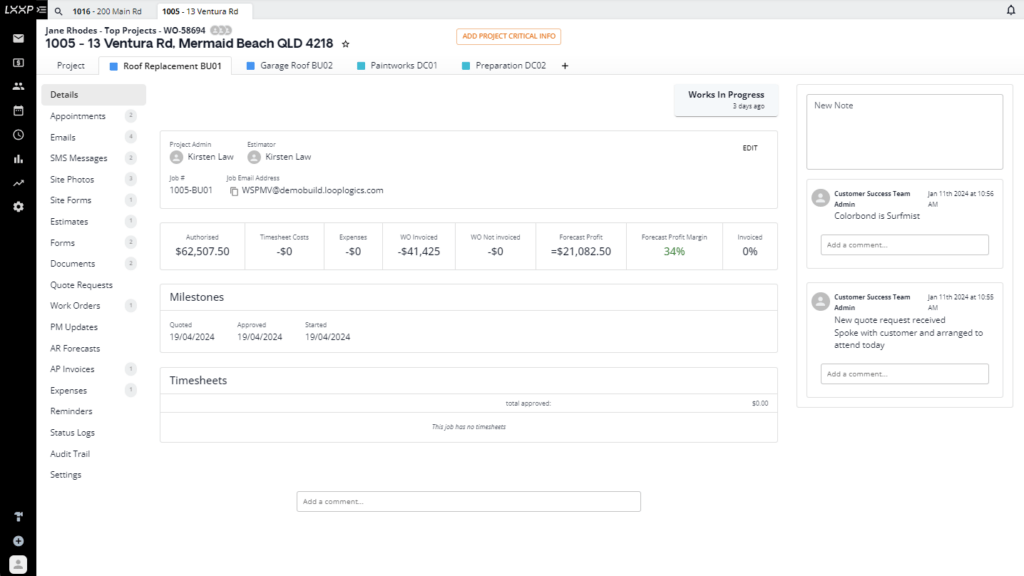1024x576 pixels.
Task: Click the notification bell icon
Action: [x=1010, y=10]
